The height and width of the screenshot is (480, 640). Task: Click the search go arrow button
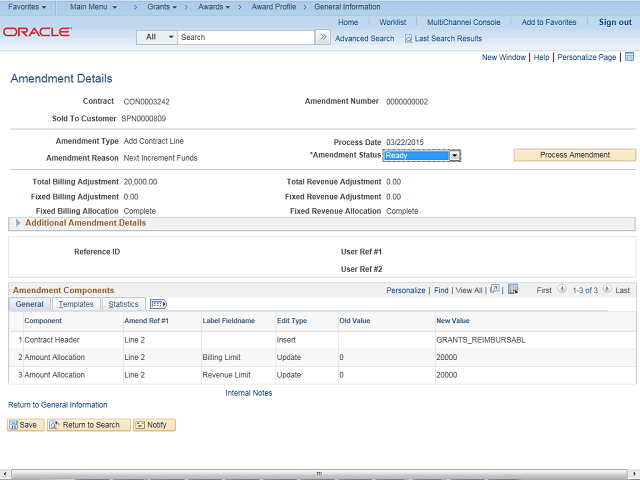click(323, 37)
